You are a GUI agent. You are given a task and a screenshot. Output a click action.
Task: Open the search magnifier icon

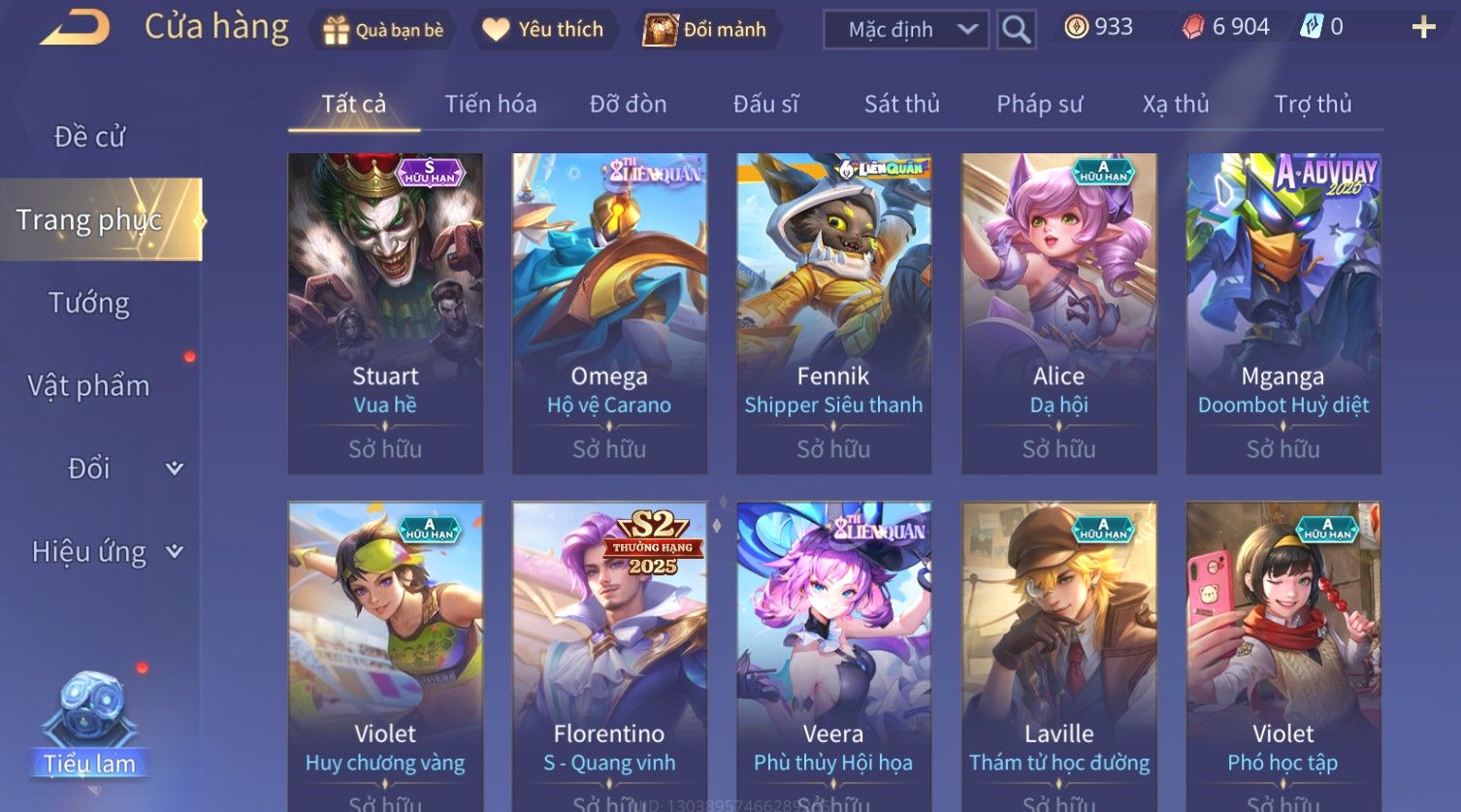1016,30
